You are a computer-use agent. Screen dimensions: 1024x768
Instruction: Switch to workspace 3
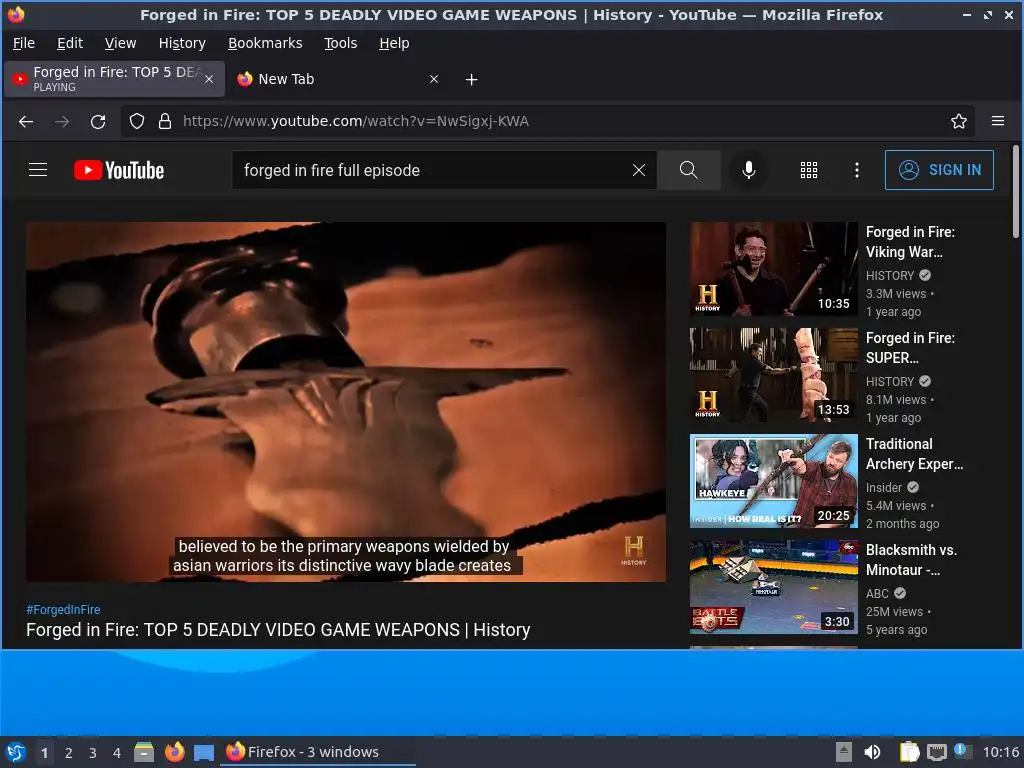coord(93,753)
